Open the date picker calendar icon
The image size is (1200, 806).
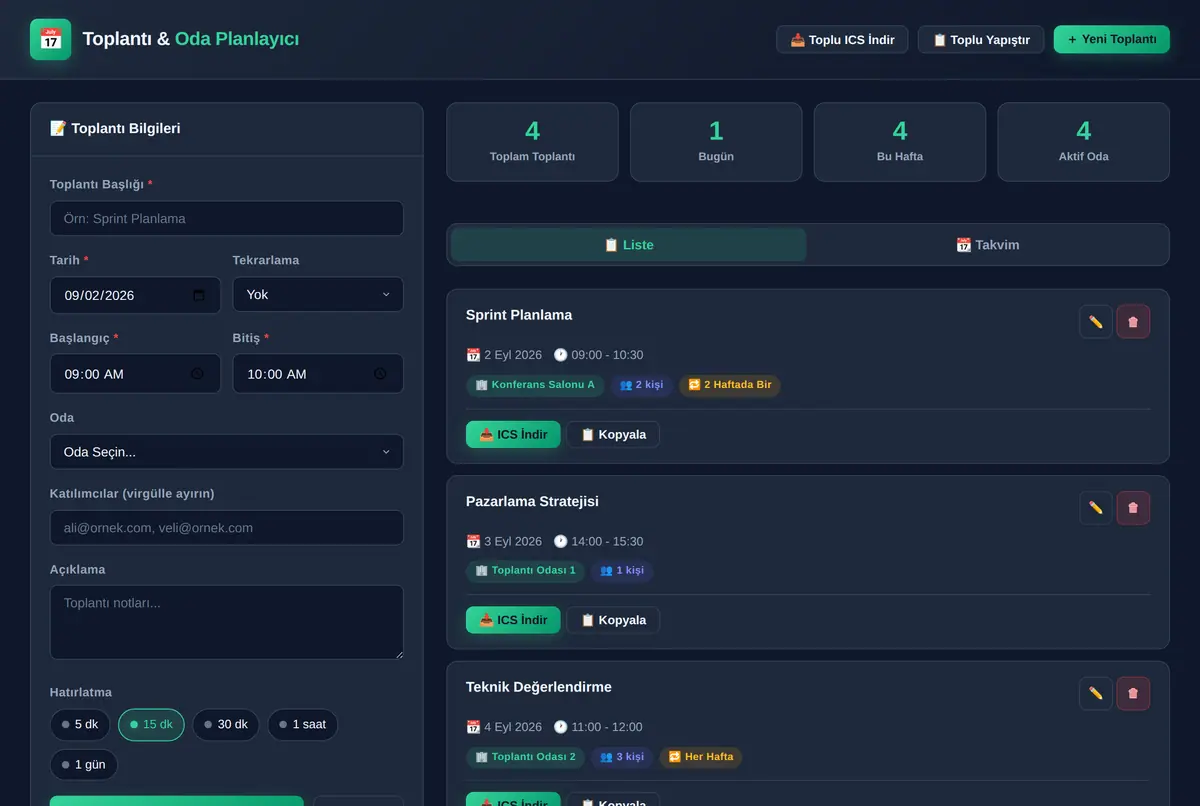click(199, 295)
